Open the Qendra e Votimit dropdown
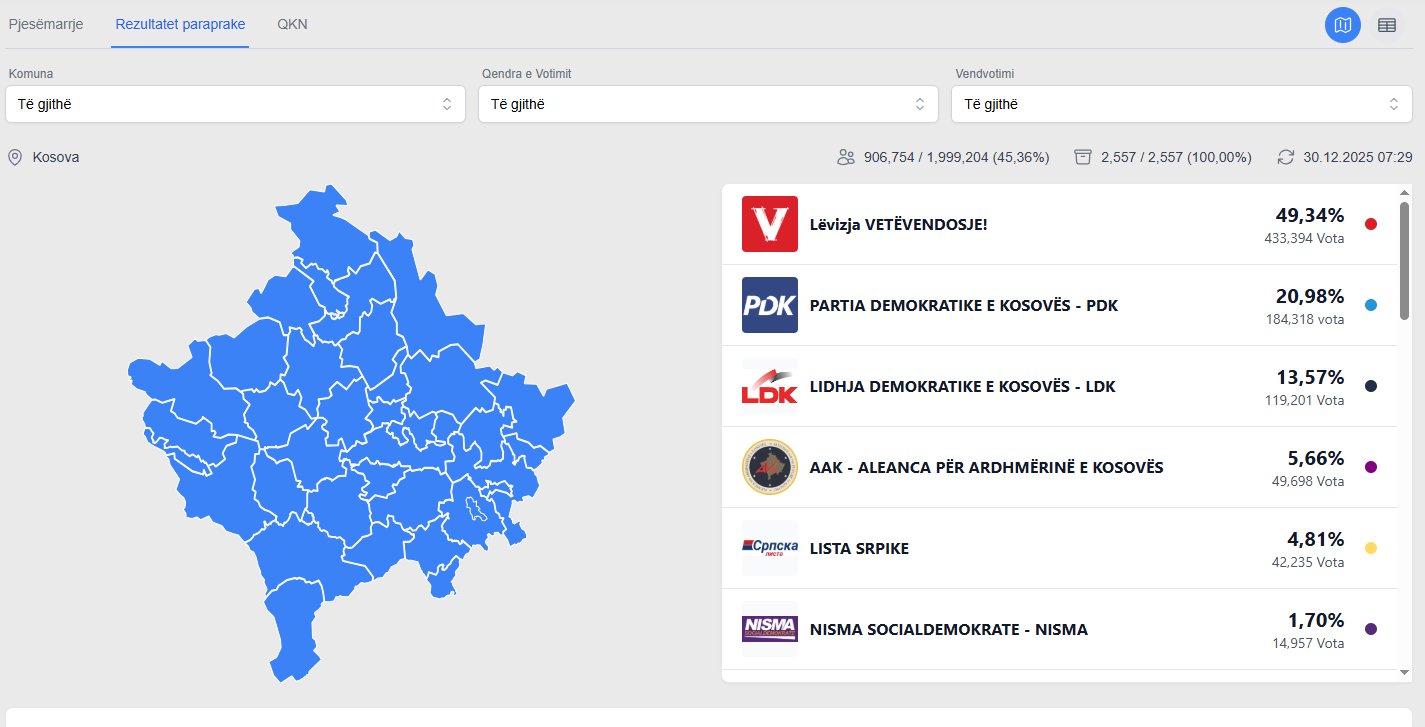The image size is (1425, 727). (x=708, y=104)
